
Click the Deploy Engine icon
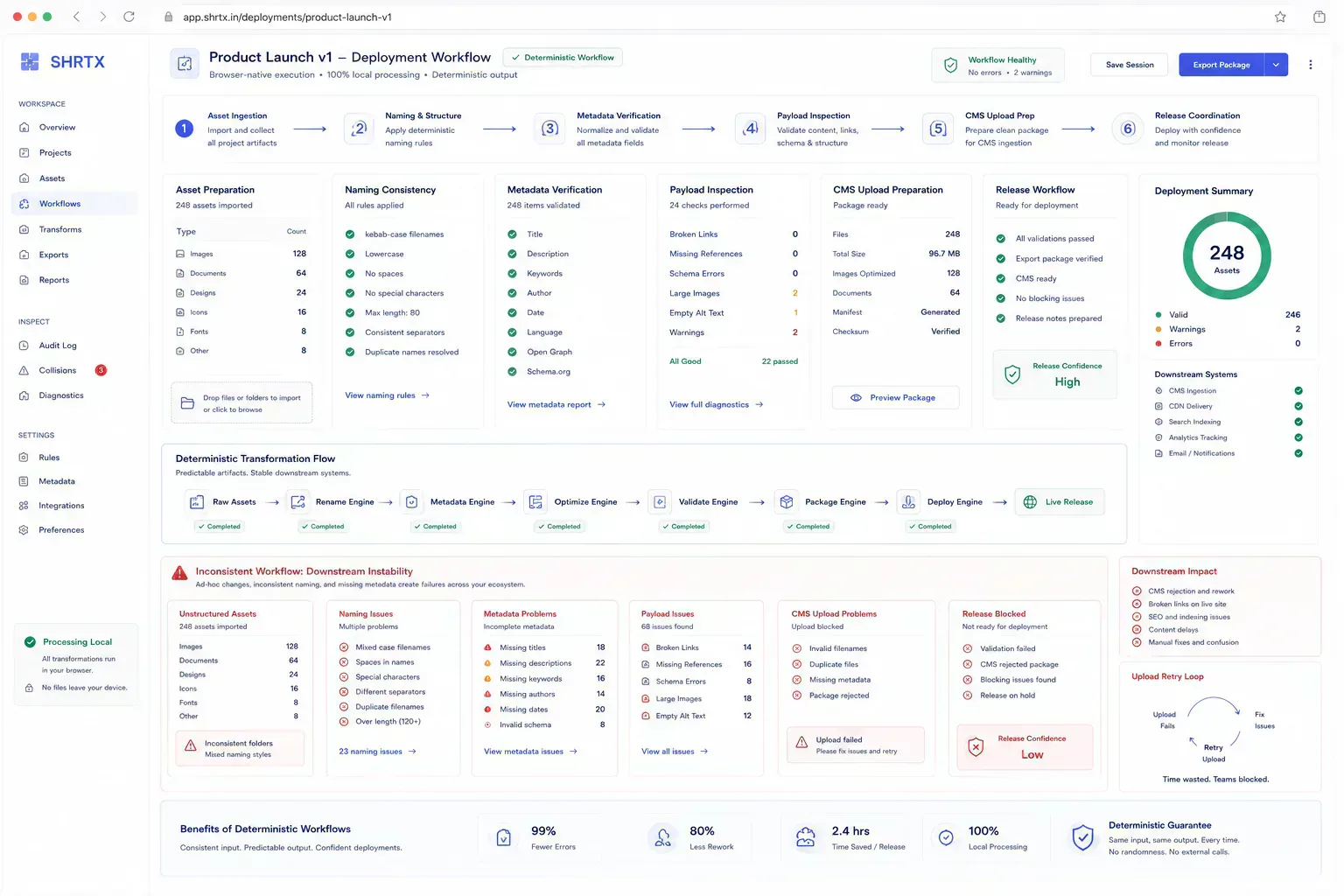click(x=908, y=502)
